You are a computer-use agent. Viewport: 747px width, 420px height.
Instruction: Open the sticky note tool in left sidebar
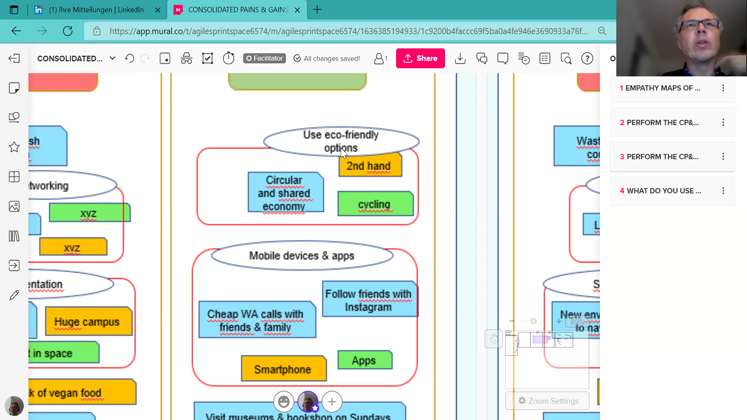tap(14, 88)
